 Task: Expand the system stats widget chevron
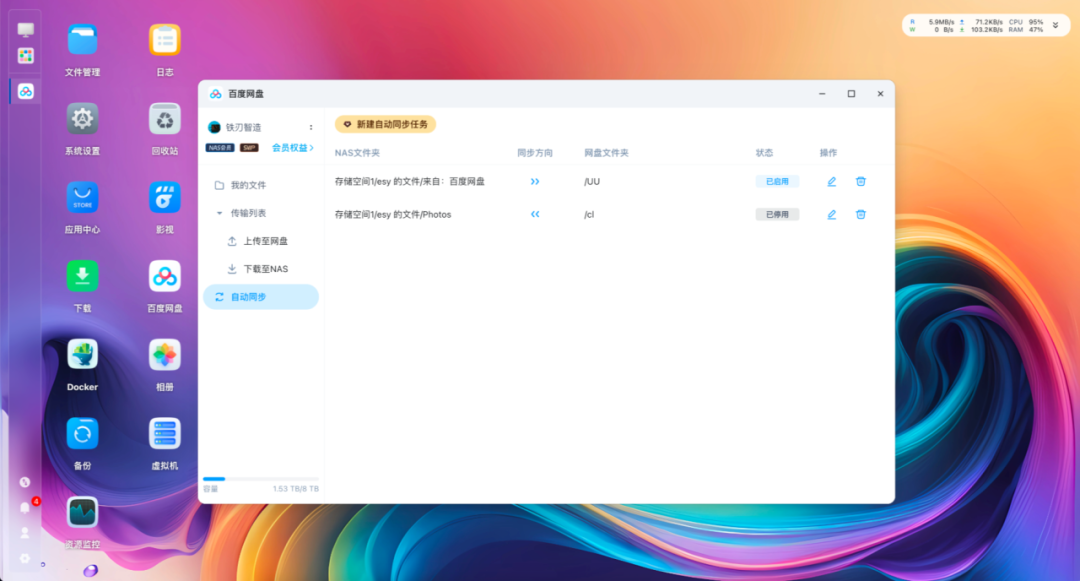[x=1055, y=25]
